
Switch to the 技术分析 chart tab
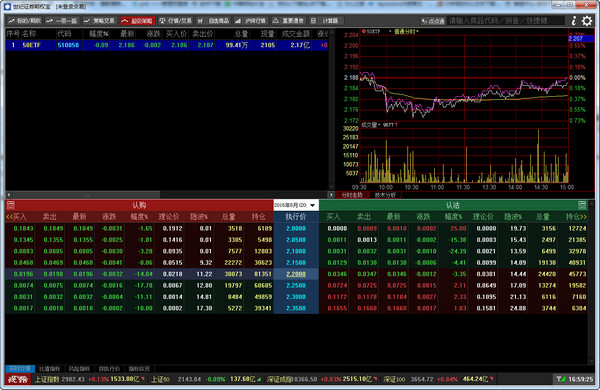(x=385, y=195)
